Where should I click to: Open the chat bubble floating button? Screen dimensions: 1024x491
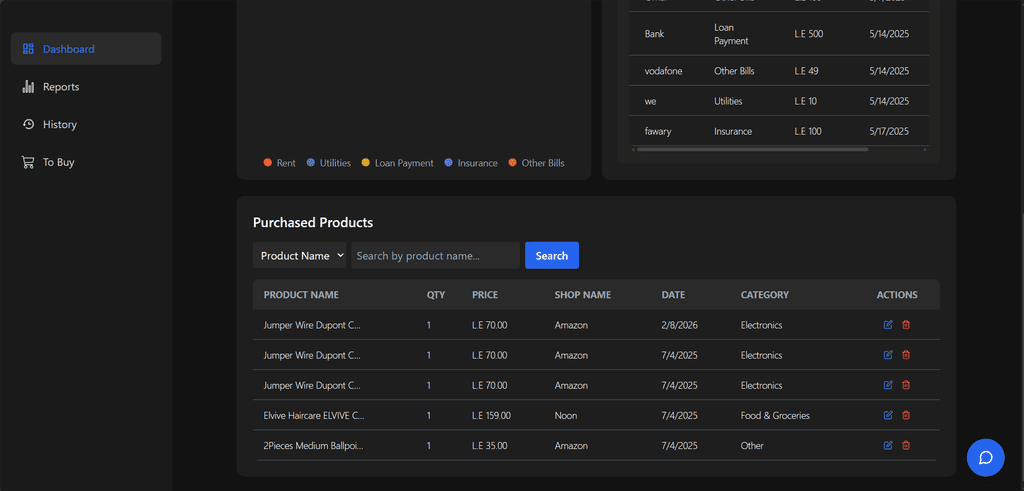click(985, 457)
